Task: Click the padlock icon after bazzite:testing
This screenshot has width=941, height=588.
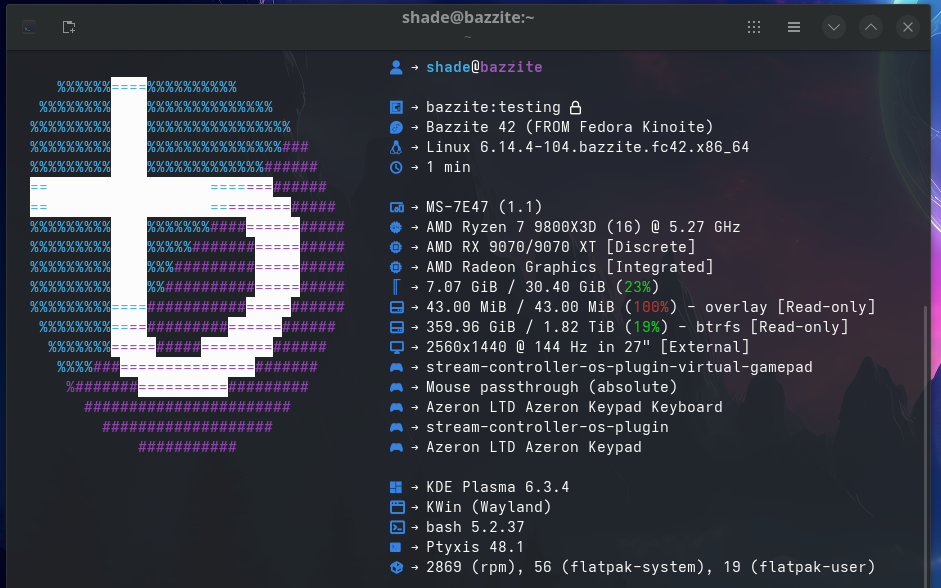Action: pos(575,107)
